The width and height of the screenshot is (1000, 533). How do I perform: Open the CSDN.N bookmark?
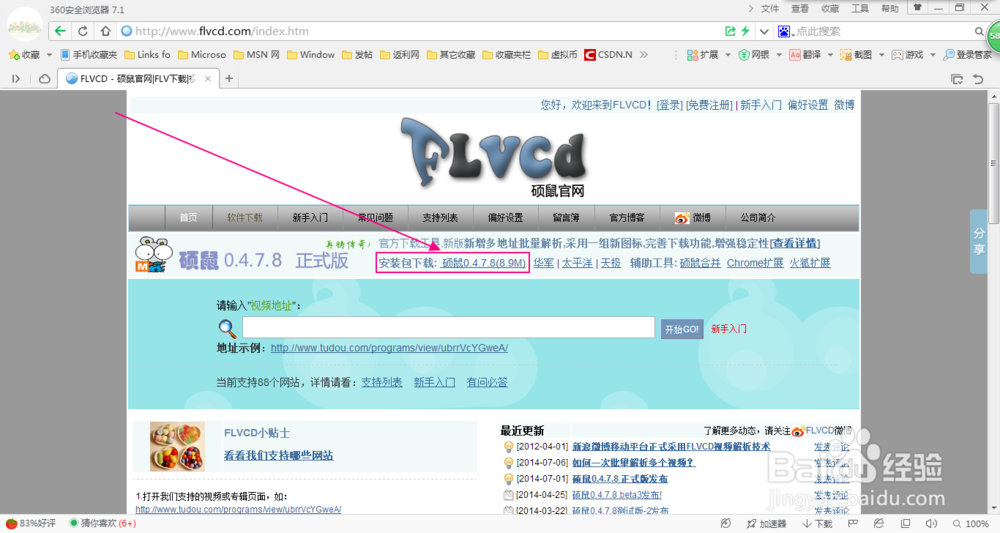point(608,55)
